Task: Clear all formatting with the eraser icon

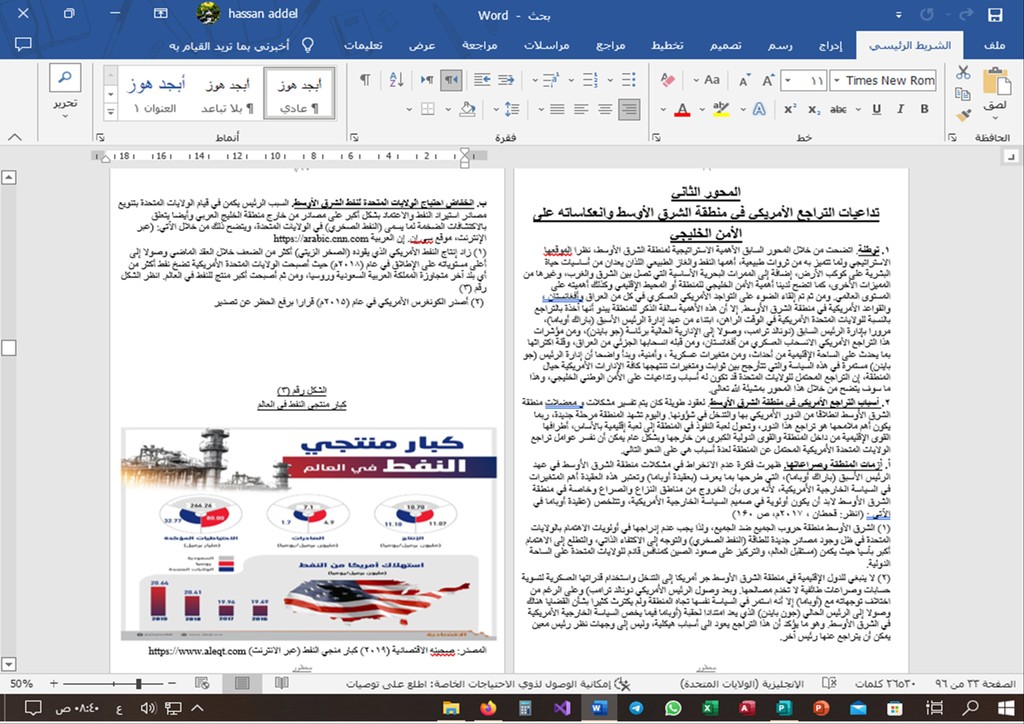Action: (667, 80)
